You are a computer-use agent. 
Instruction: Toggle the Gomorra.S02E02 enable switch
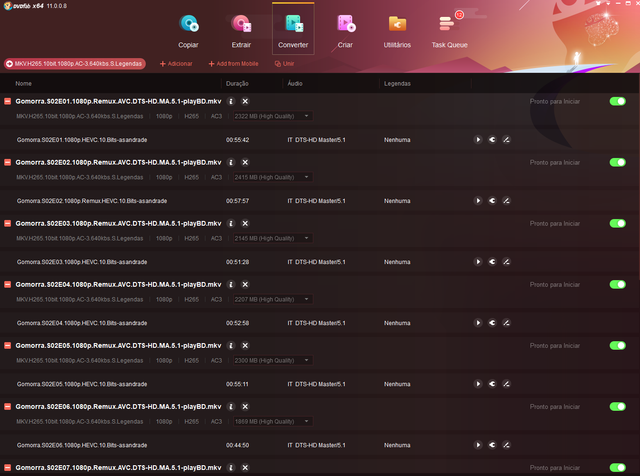618,162
